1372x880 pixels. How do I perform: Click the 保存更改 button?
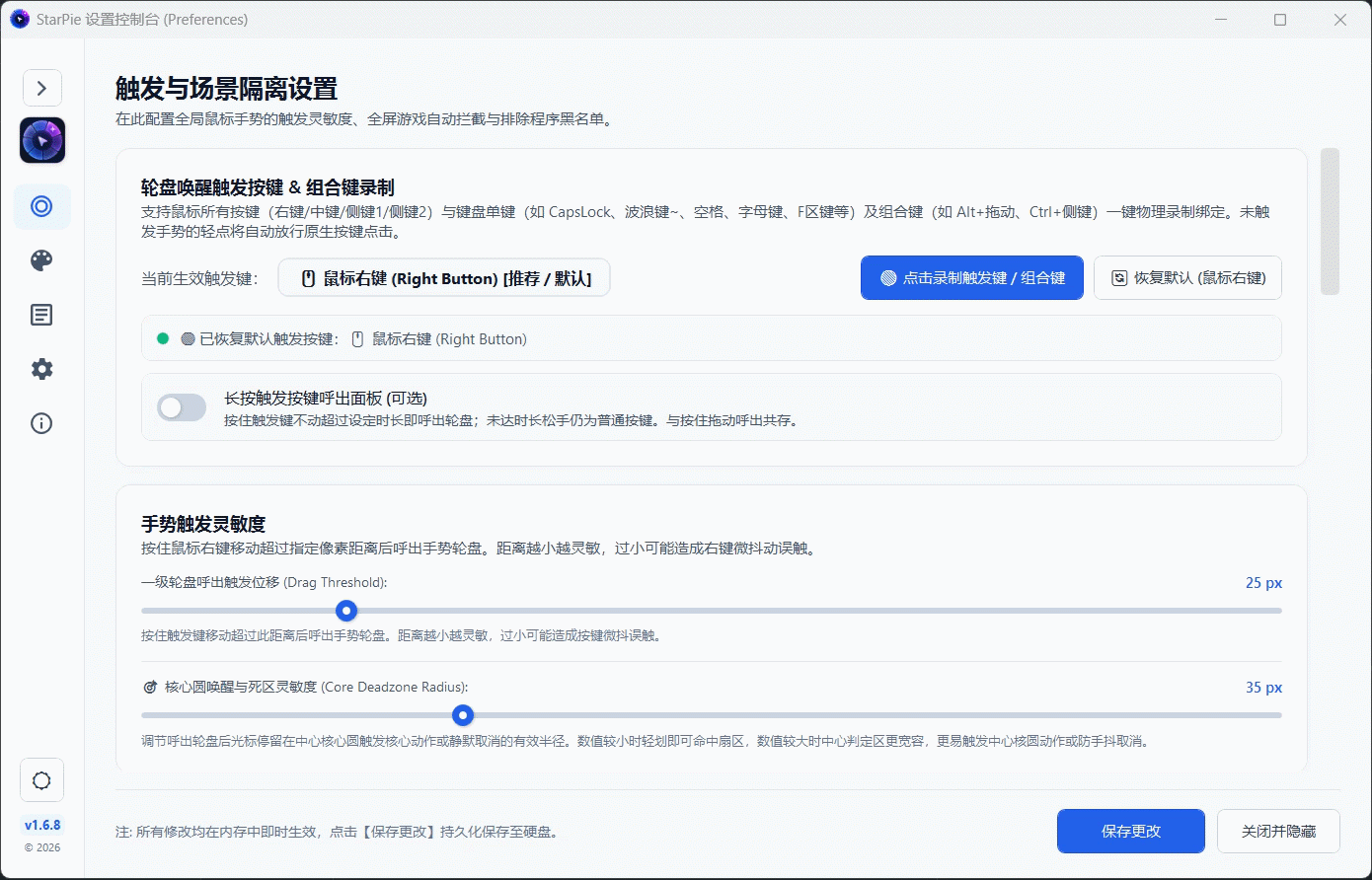click(x=1131, y=832)
